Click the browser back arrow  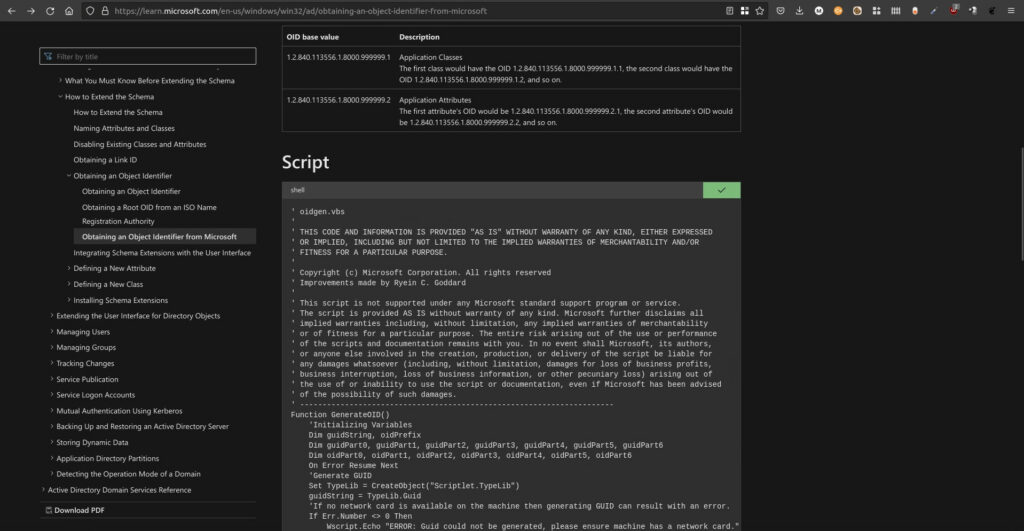12,11
